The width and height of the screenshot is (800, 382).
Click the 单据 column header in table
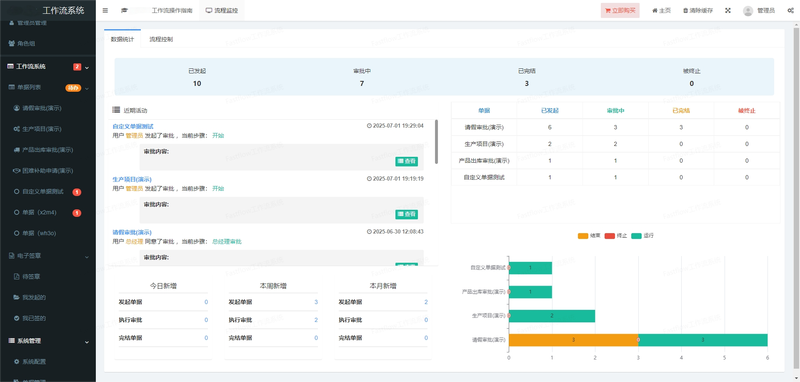484,110
